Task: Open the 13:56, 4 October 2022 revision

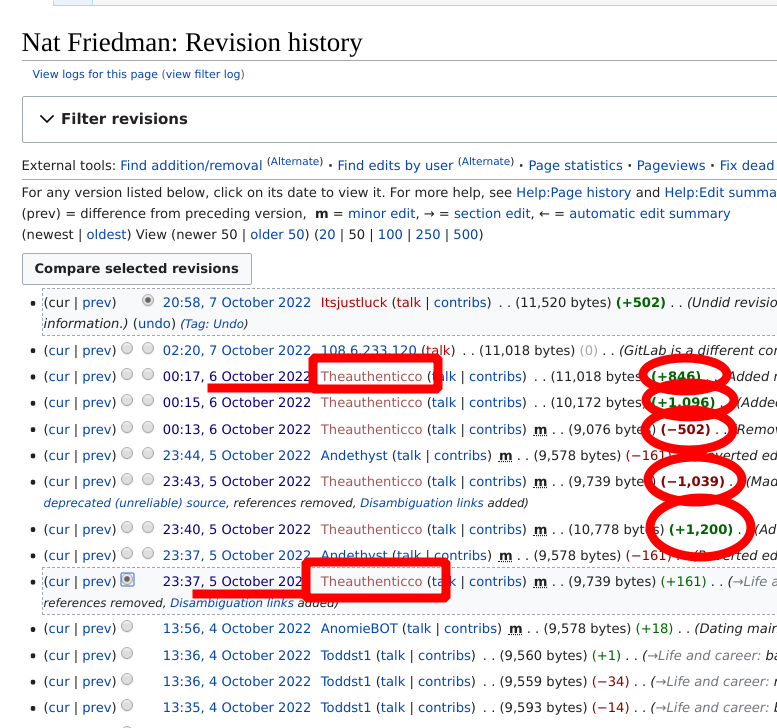Action: tap(237, 629)
